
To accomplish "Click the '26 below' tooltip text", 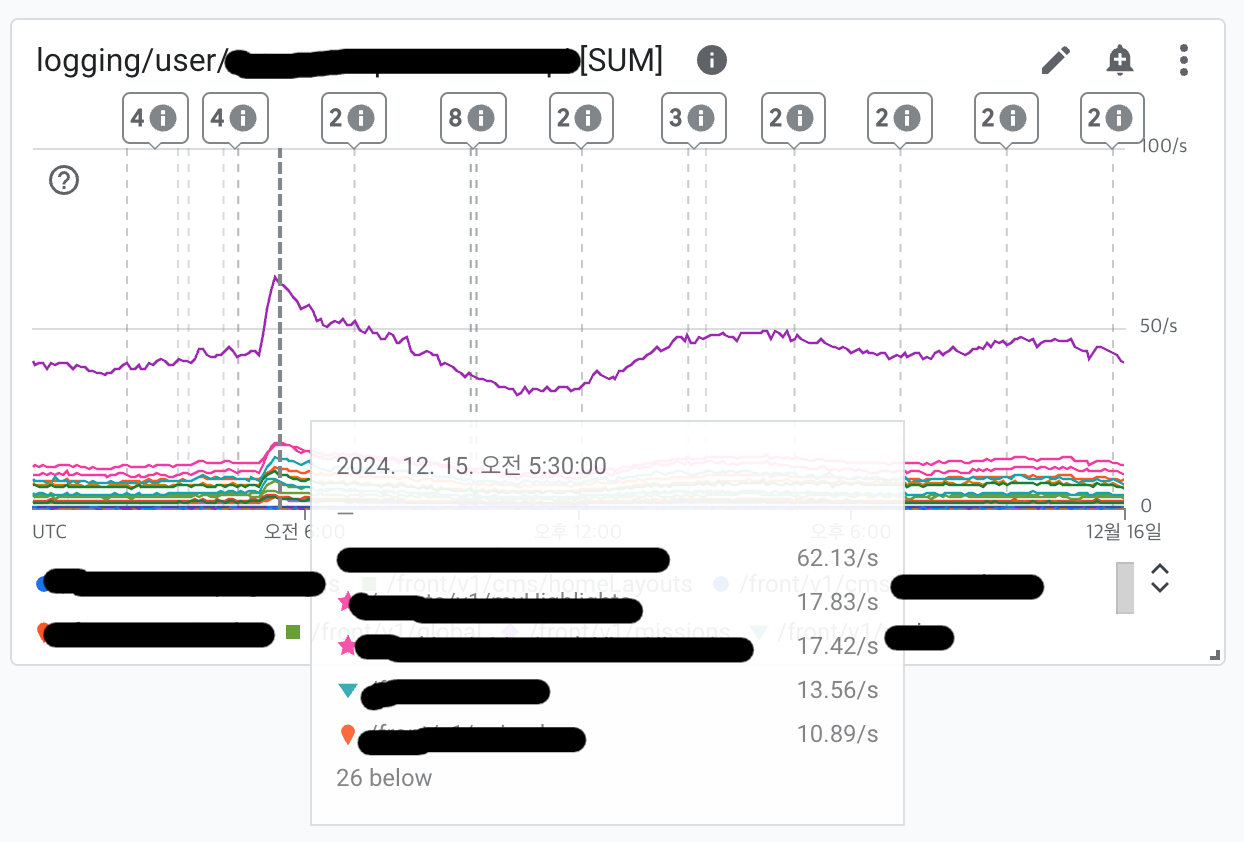I will click(385, 778).
